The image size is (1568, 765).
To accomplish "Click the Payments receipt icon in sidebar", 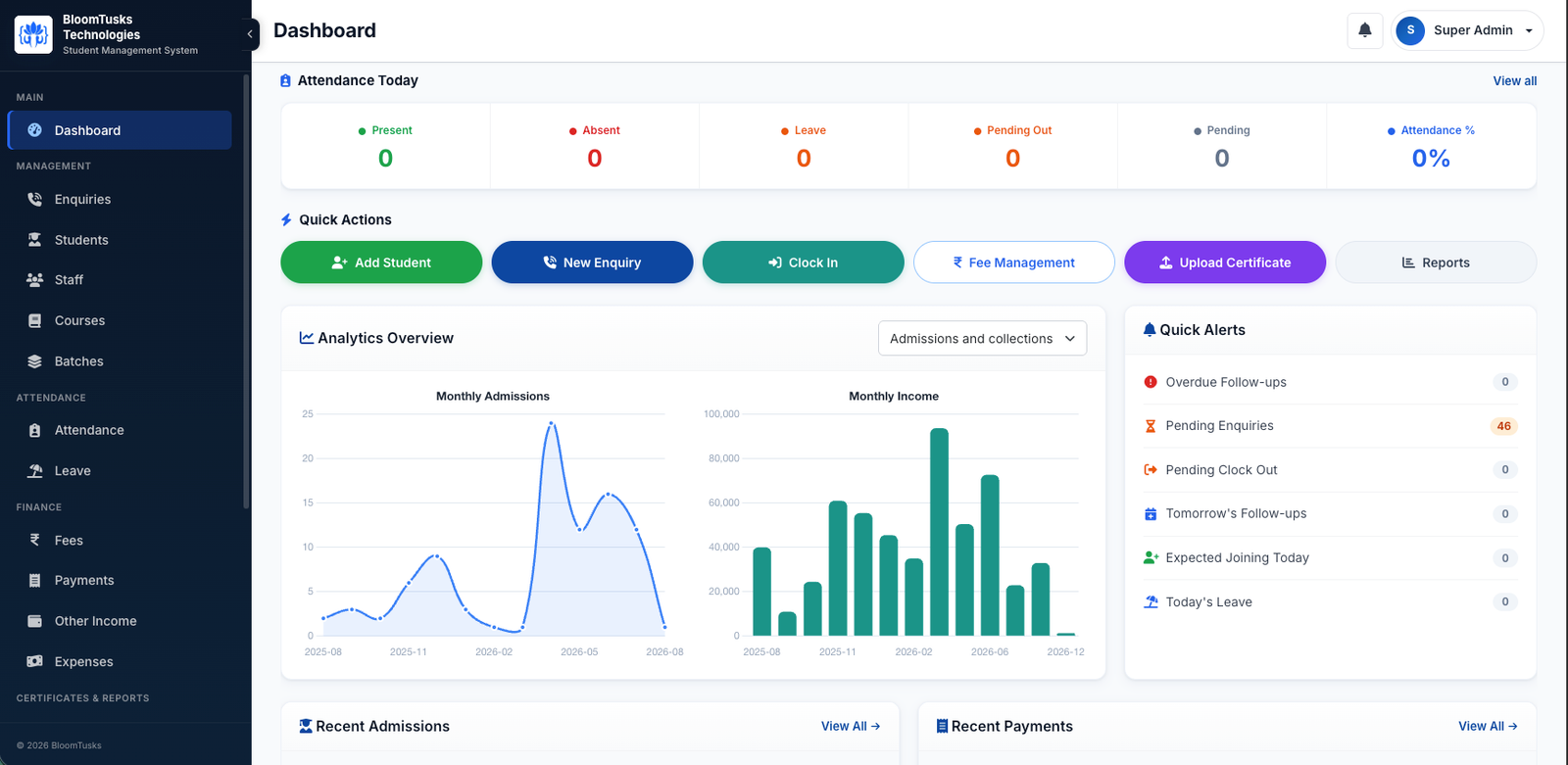I will tap(35, 581).
